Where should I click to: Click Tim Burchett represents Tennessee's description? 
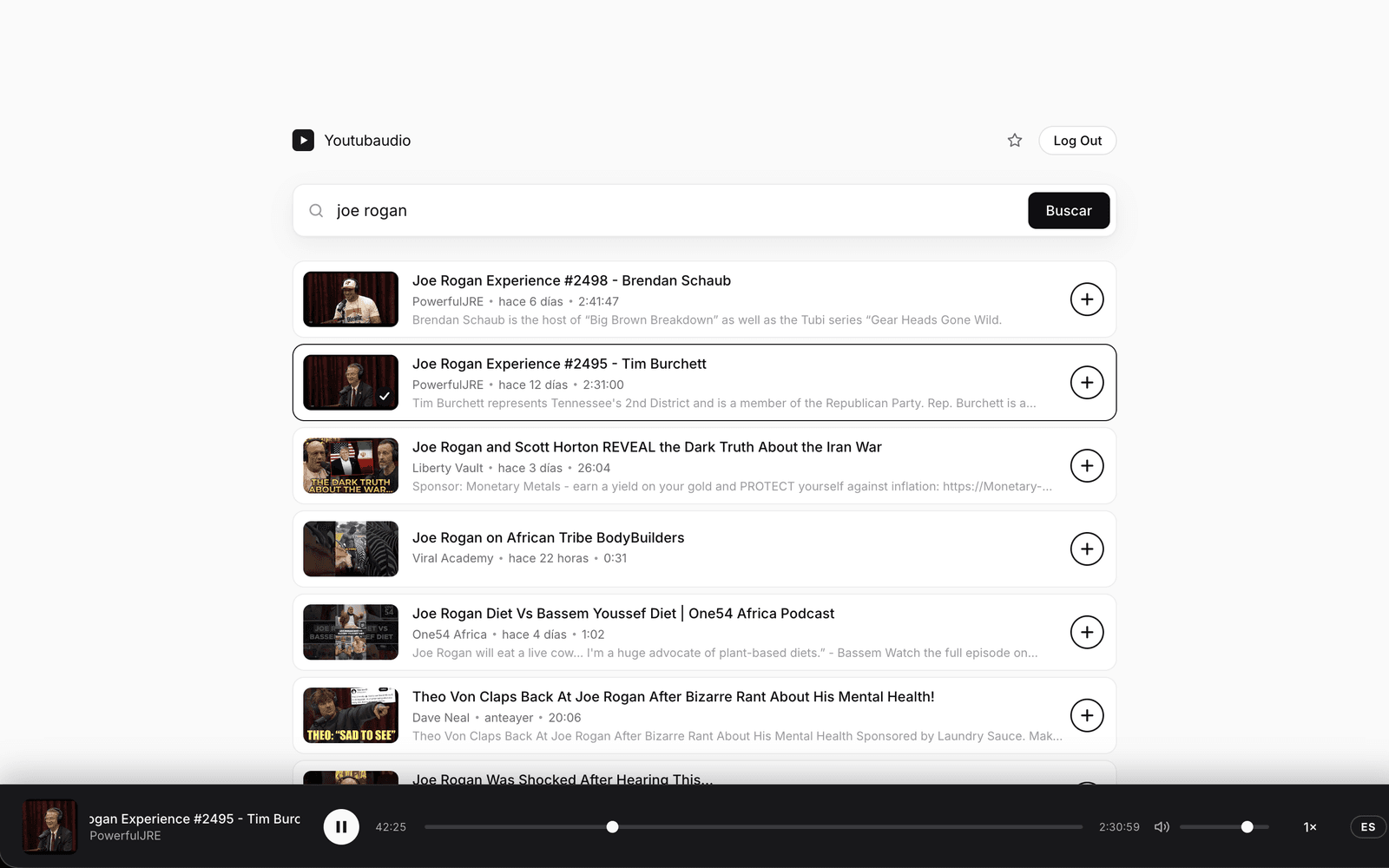point(724,404)
